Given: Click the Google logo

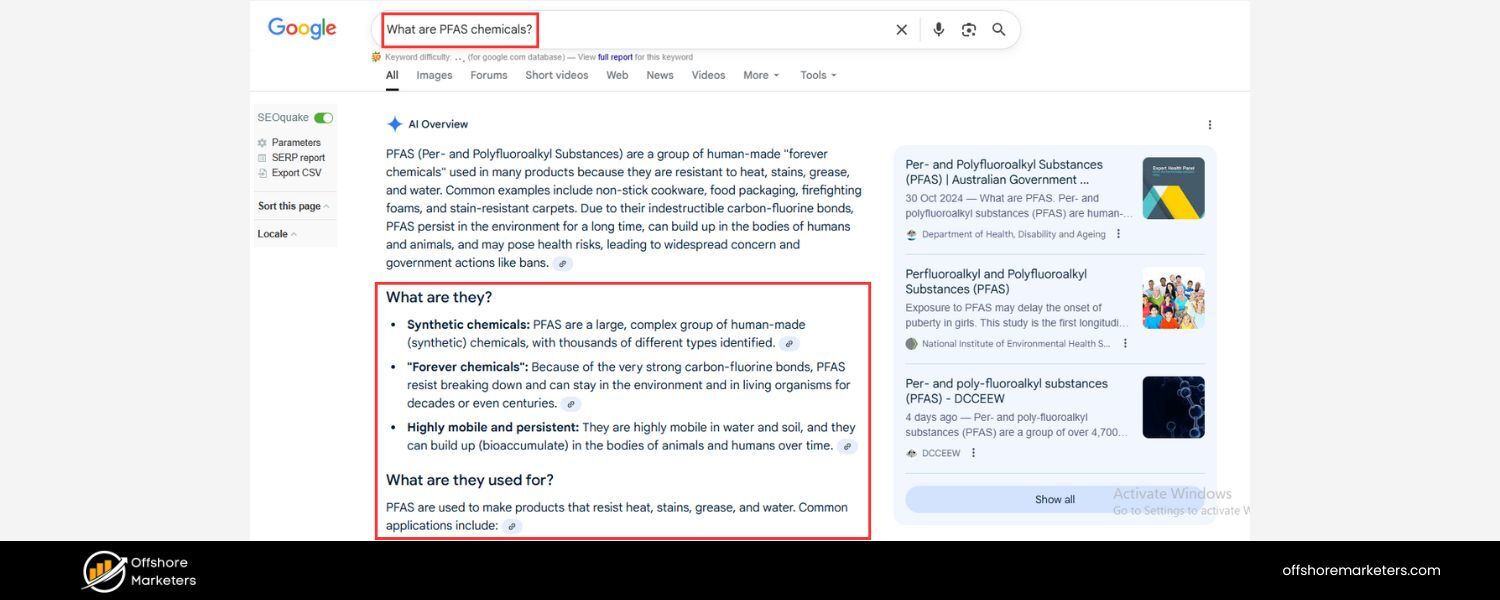Looking at the screenshot, I should (301, 28).
